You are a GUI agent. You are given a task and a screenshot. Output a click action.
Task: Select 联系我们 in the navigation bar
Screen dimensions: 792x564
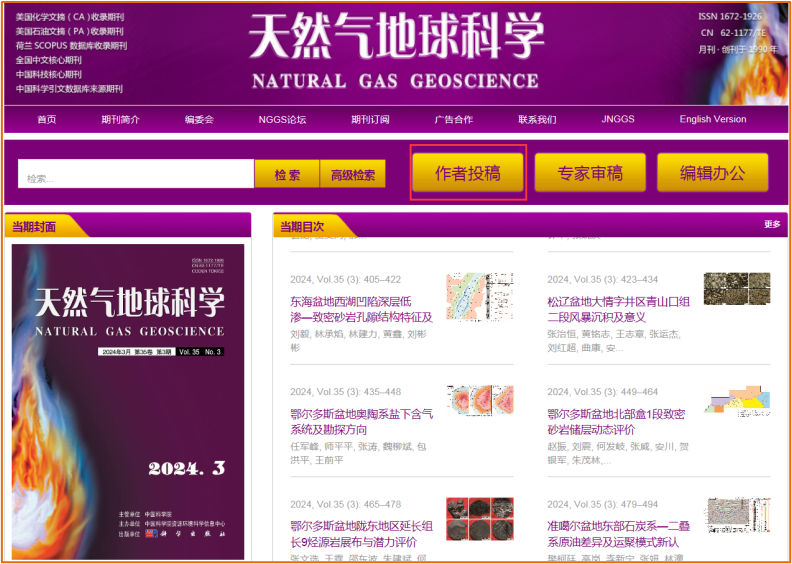537,120
